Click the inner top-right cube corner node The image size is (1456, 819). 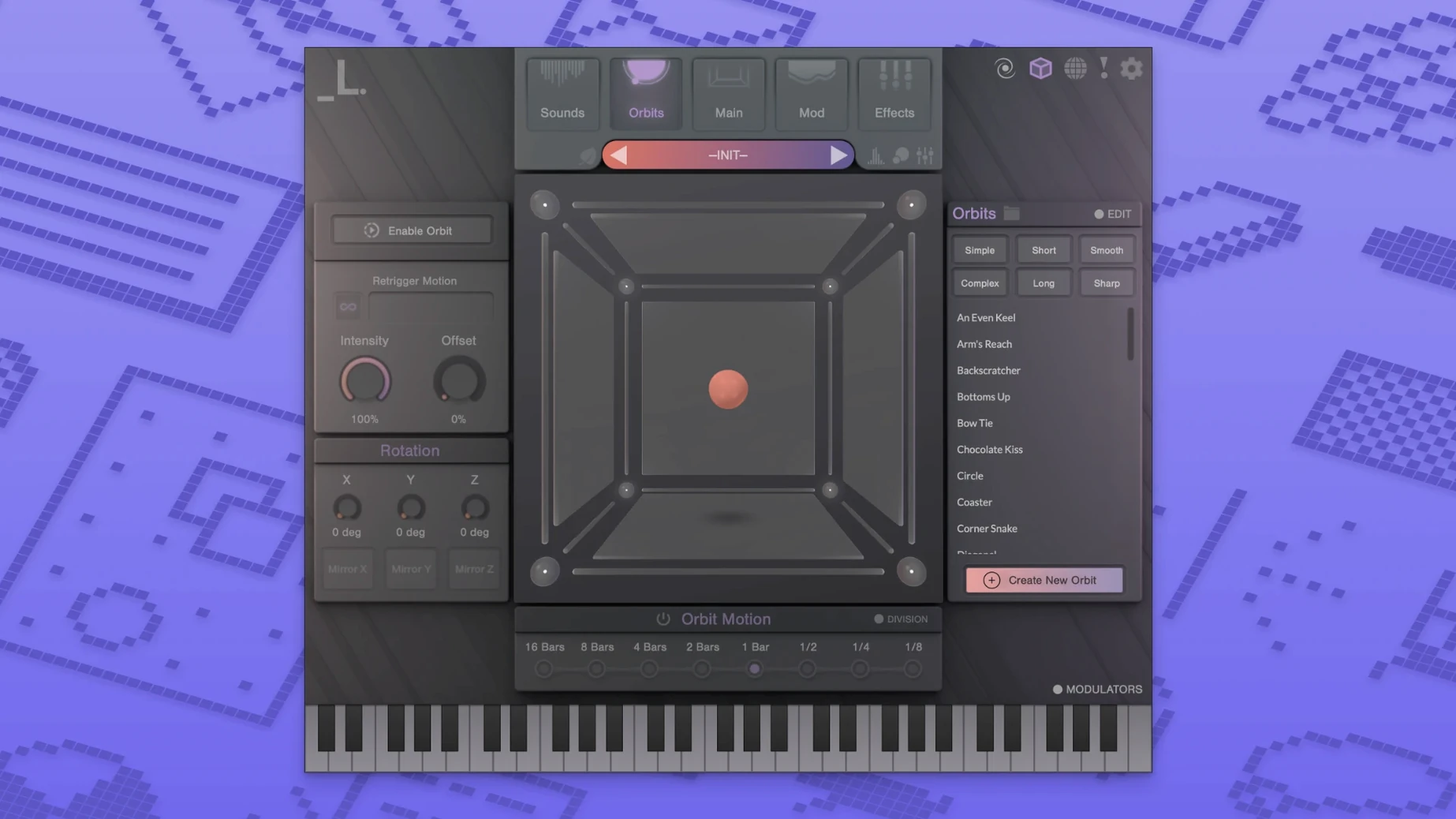(830, 286)
